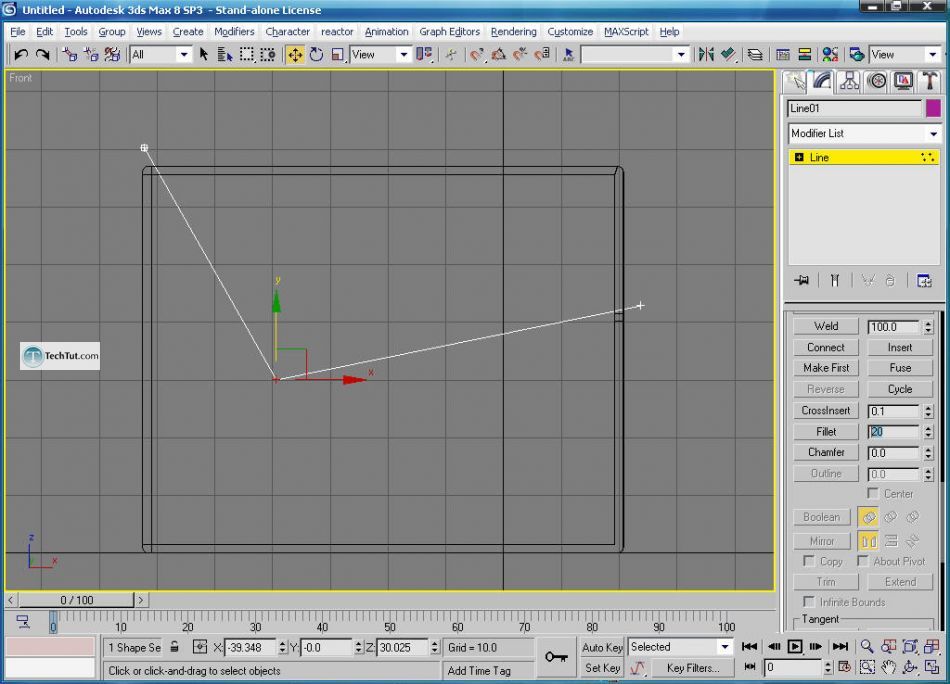950x684 pixels.
Task: Click the Quick Render teapot icon
Action: pyautogui.click(x=856, y=55)
